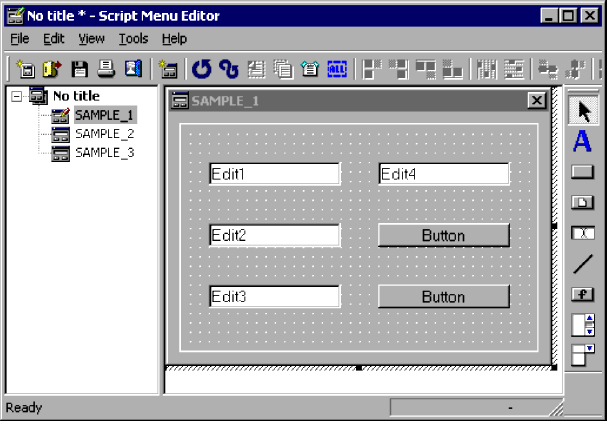Screen dimensions: 607x421
Task: Select the diagonal line tool
Action: (x=582, y=264)
